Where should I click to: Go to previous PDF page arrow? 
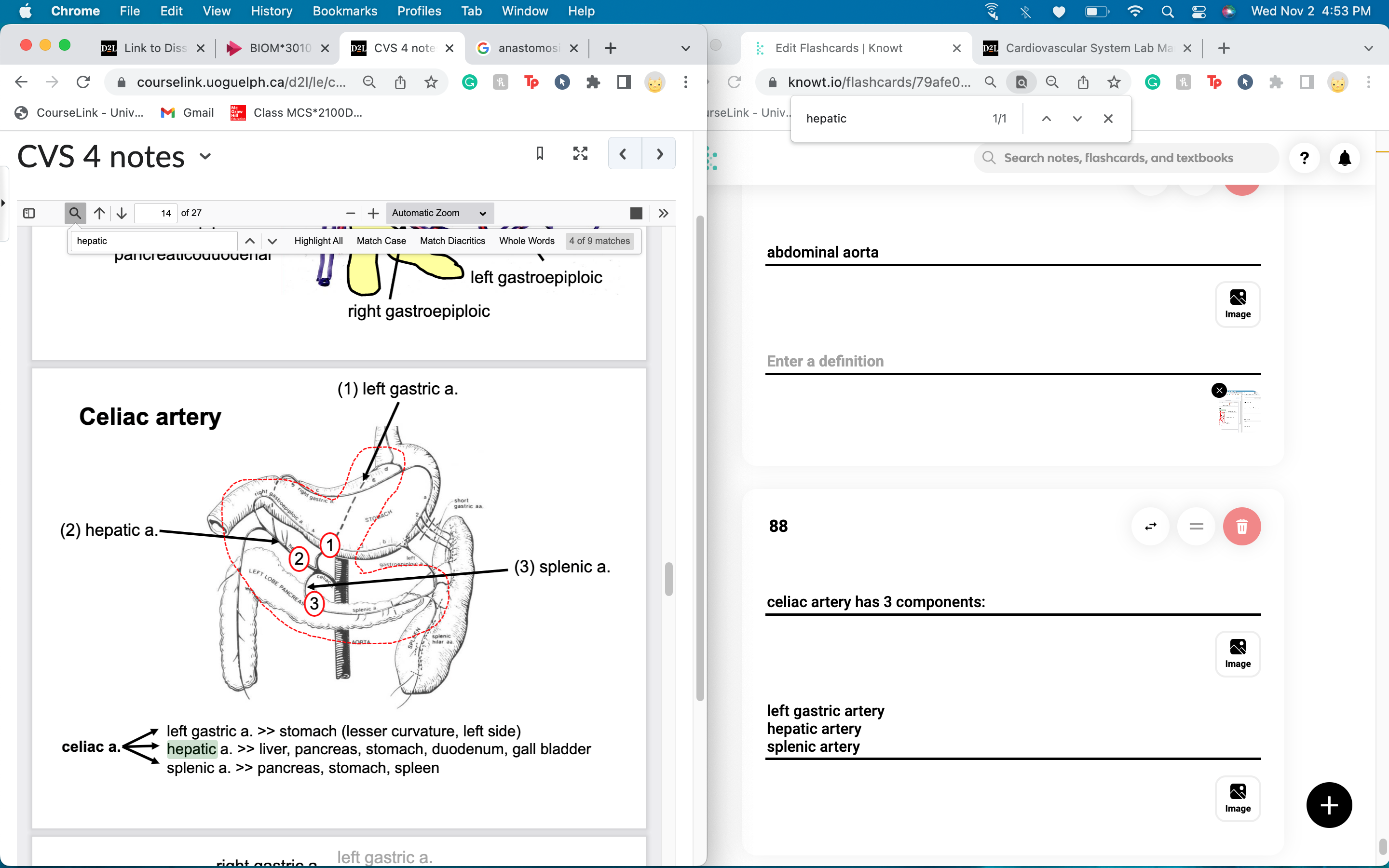[99, 213]
